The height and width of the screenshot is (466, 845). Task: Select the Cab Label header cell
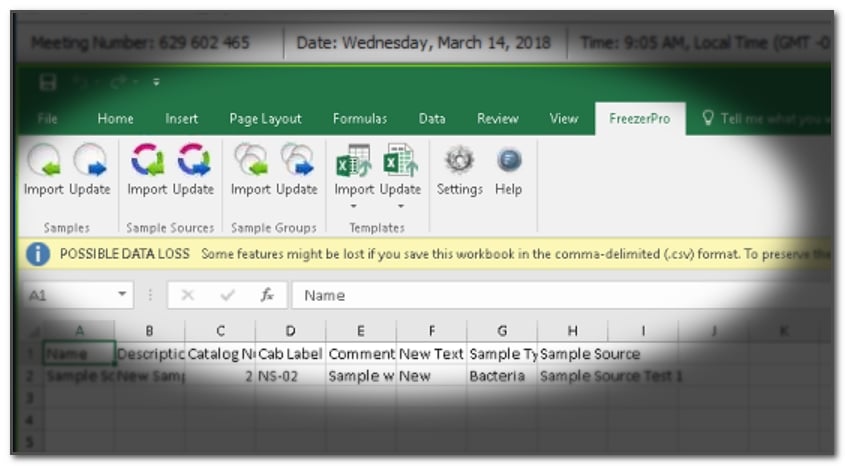point(291,353)
